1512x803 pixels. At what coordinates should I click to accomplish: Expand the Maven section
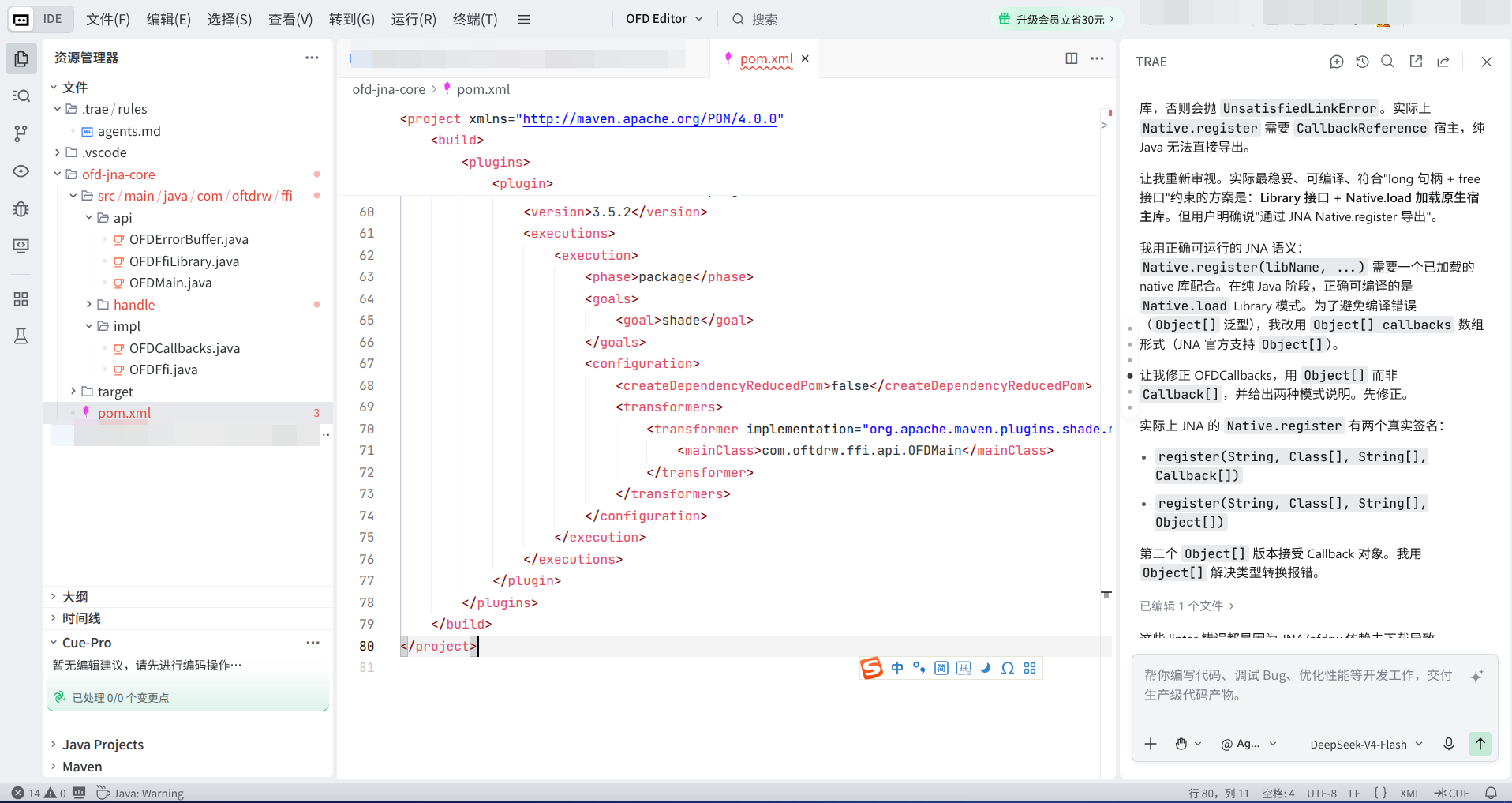point(82,767)
